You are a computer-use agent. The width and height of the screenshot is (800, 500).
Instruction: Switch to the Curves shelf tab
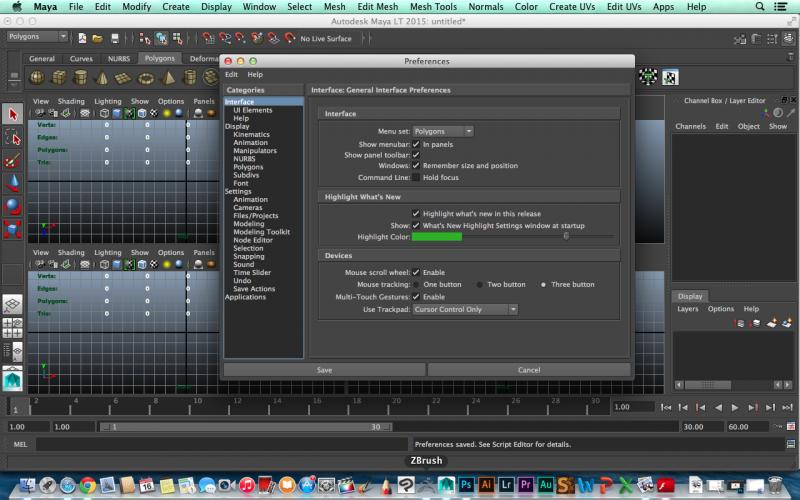[81, 59]
